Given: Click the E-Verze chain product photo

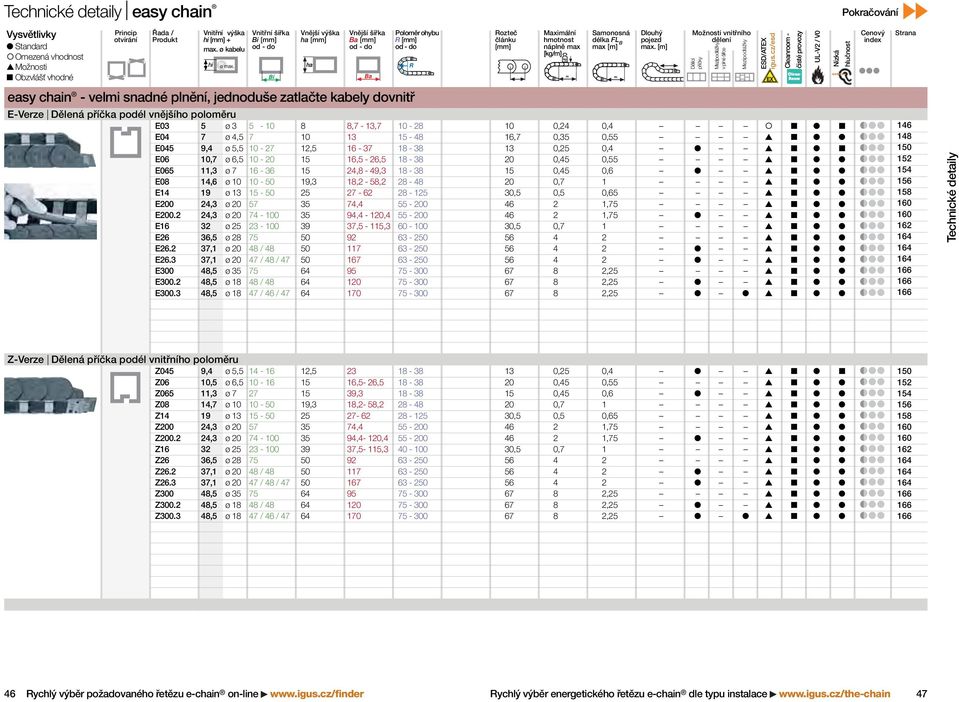Looking at the screenshot, I should coord(50,149).
